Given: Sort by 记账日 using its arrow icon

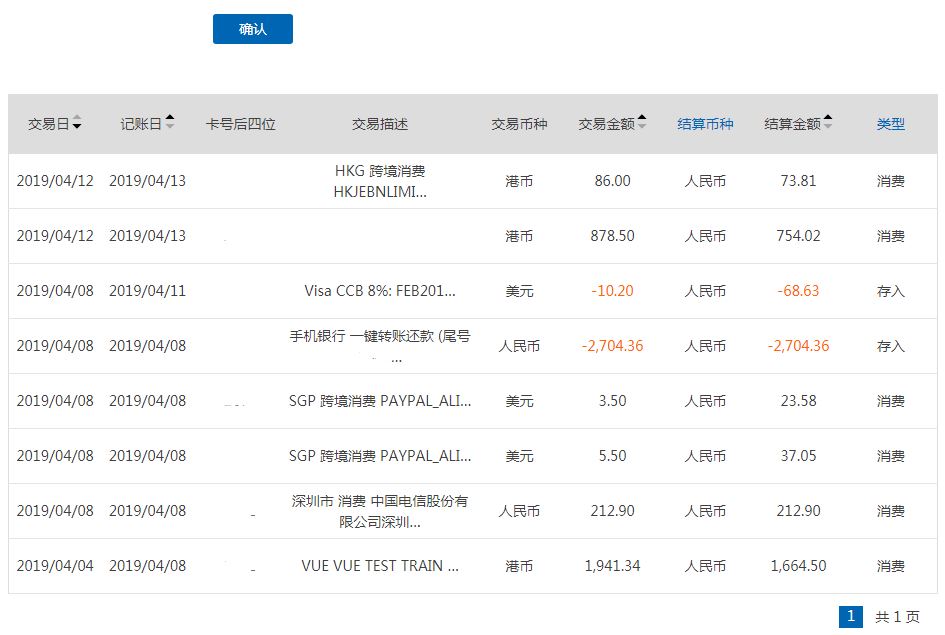Looking at the screenshot, I should point(170,124).
